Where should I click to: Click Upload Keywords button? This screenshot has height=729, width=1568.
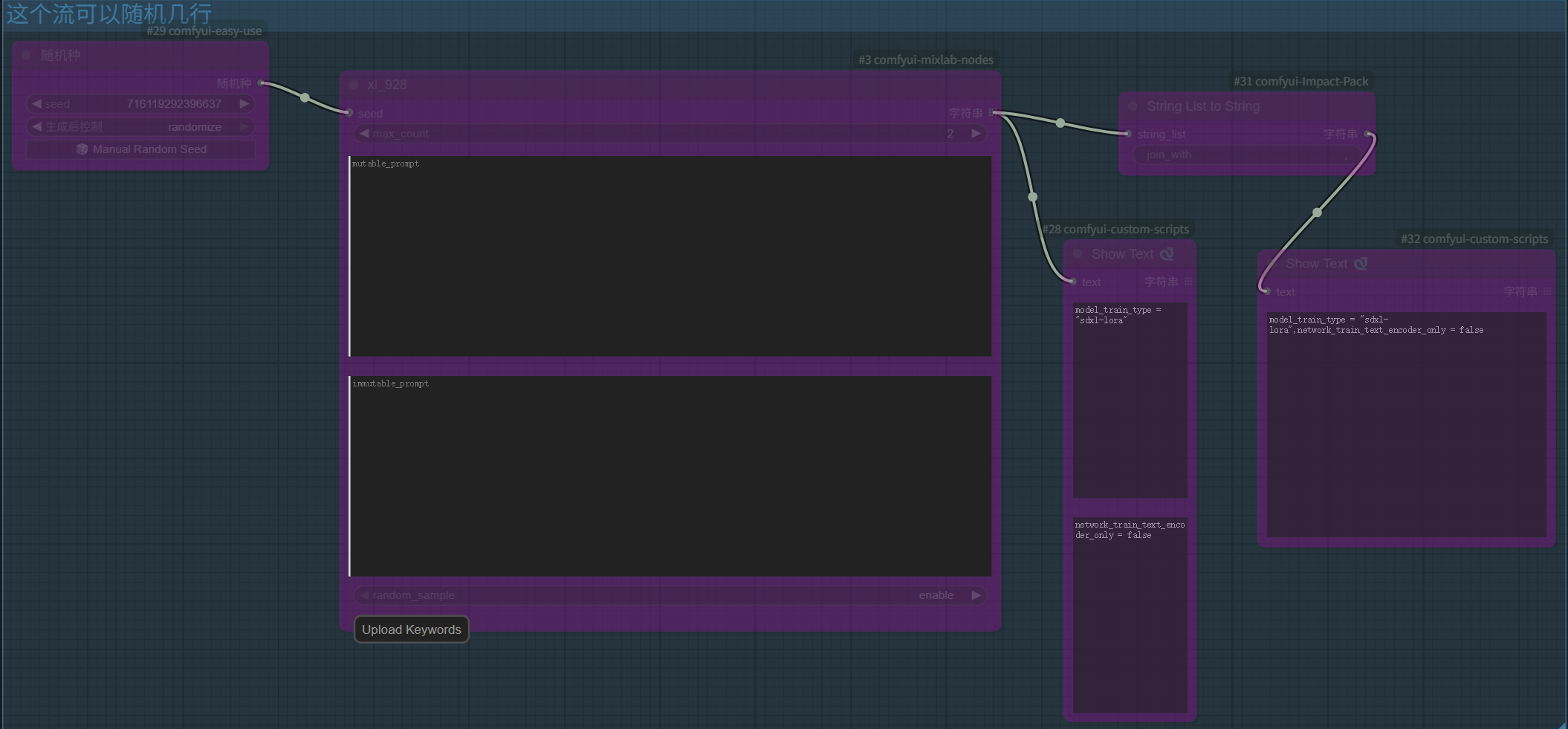click(x=411, y=629)
